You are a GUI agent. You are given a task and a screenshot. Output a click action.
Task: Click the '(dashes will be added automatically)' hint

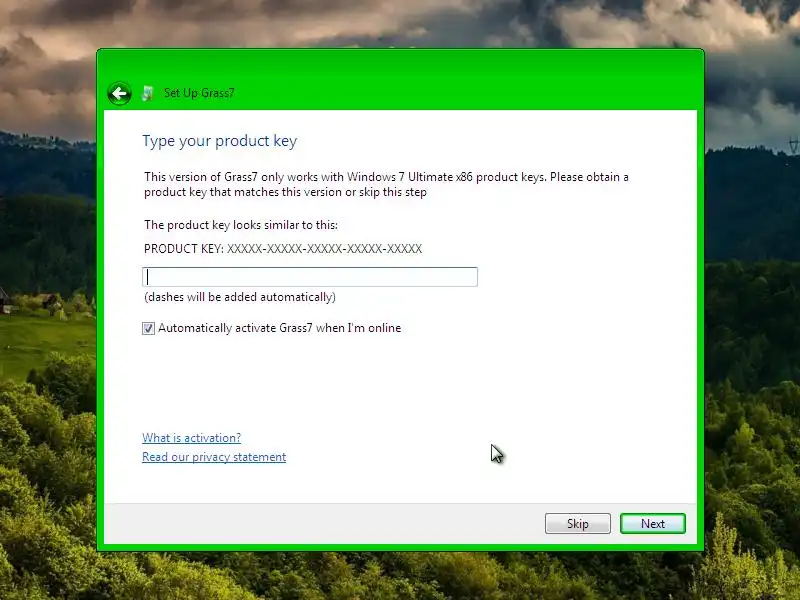[240, 297]
